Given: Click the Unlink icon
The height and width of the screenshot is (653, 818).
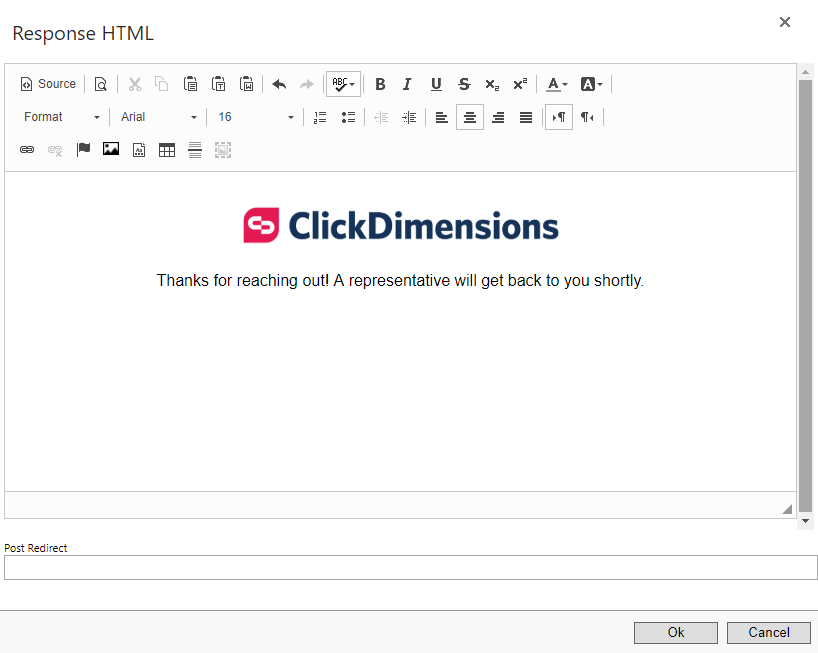Looking at the screenshot, I should point(55,150).
